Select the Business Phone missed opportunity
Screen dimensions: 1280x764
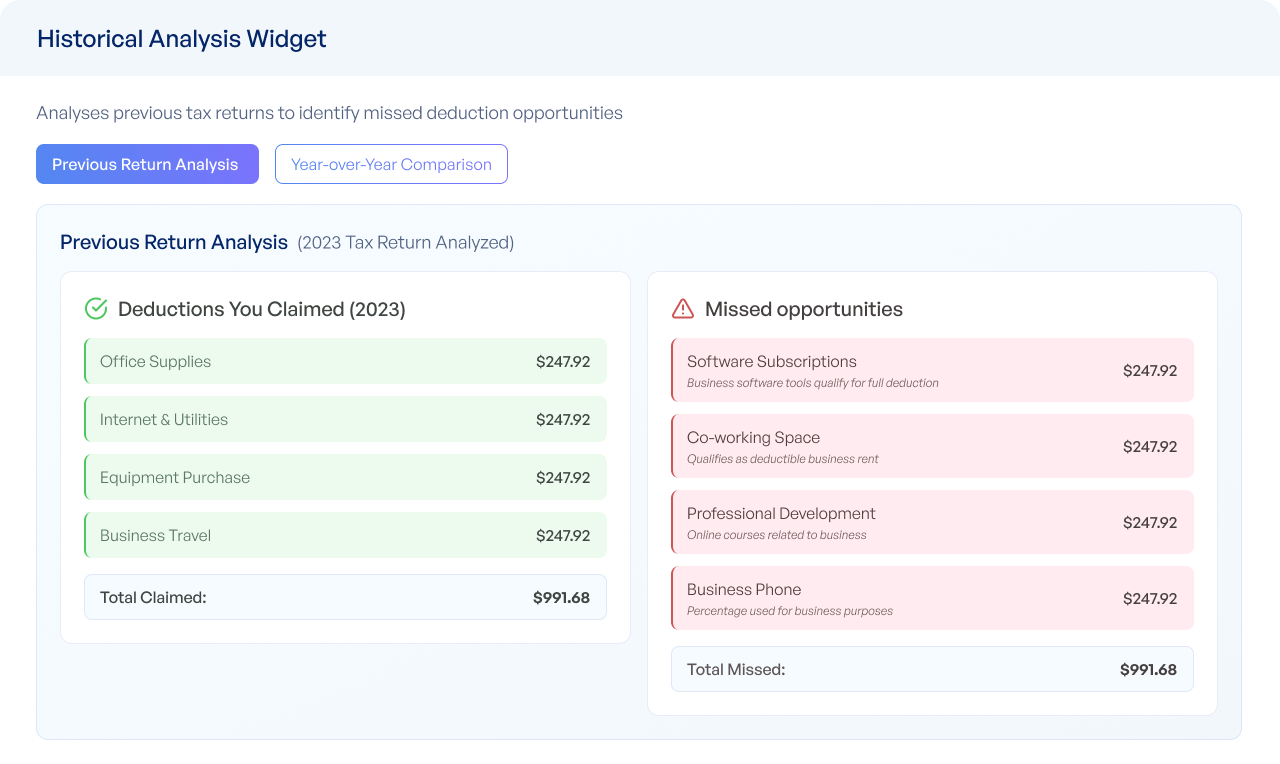tap(932, 598)
